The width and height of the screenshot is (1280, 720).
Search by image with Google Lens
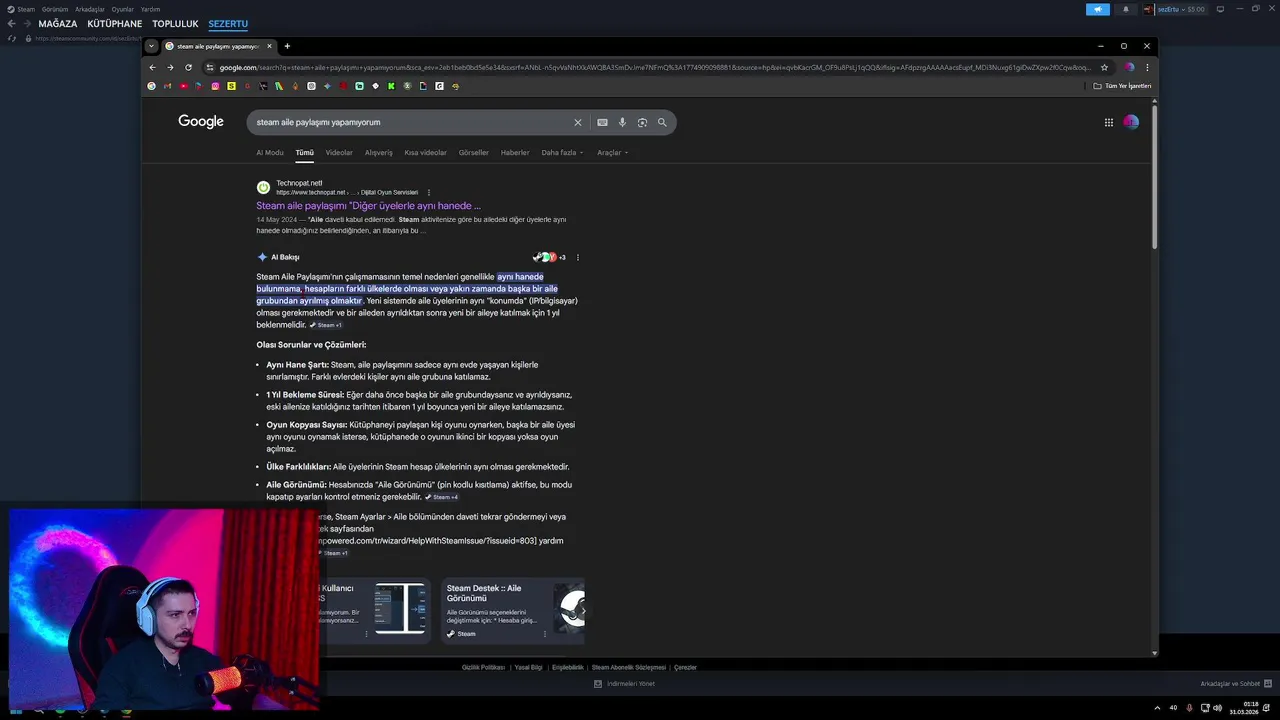coord(642,122)
